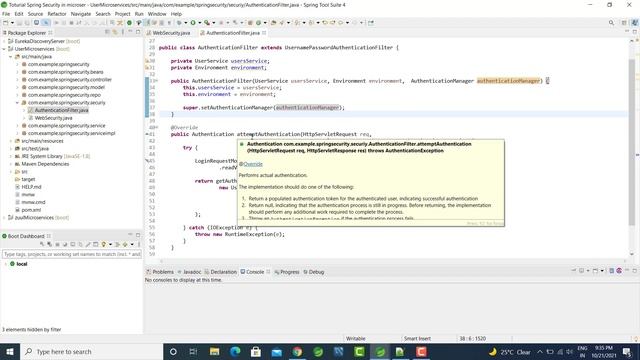The height and width of the screenshot is (360, 640).
Task: Minimize the Package Explorer panel
Action: tap(130, 32)
